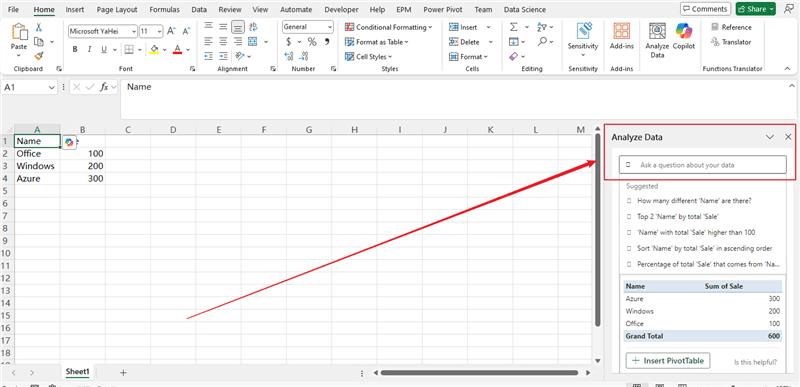The image size is (800, 387).
Task: Click the Name Box showing A1
Action: click(29, 87)
